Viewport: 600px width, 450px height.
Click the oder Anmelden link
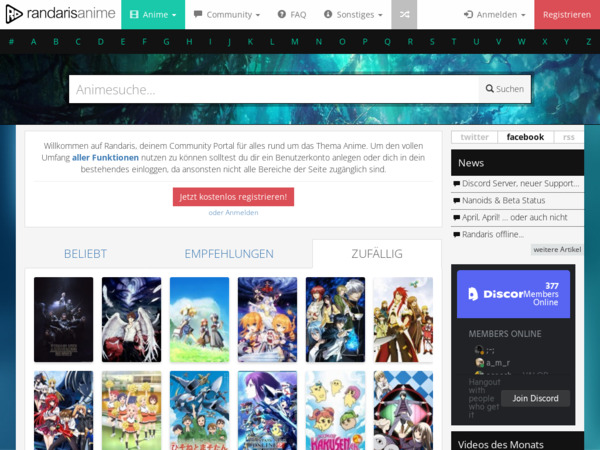pos(233,213)
